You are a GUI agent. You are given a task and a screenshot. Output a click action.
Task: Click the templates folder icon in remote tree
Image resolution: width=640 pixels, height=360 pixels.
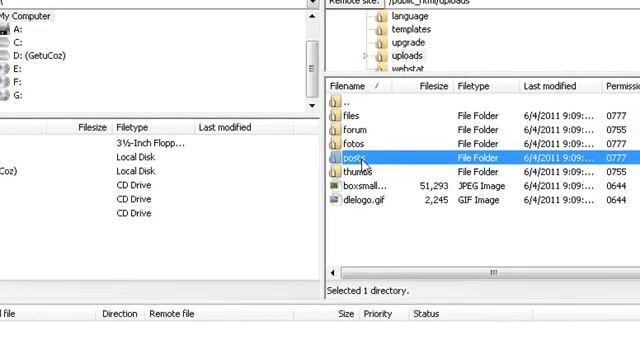(381, 29)
